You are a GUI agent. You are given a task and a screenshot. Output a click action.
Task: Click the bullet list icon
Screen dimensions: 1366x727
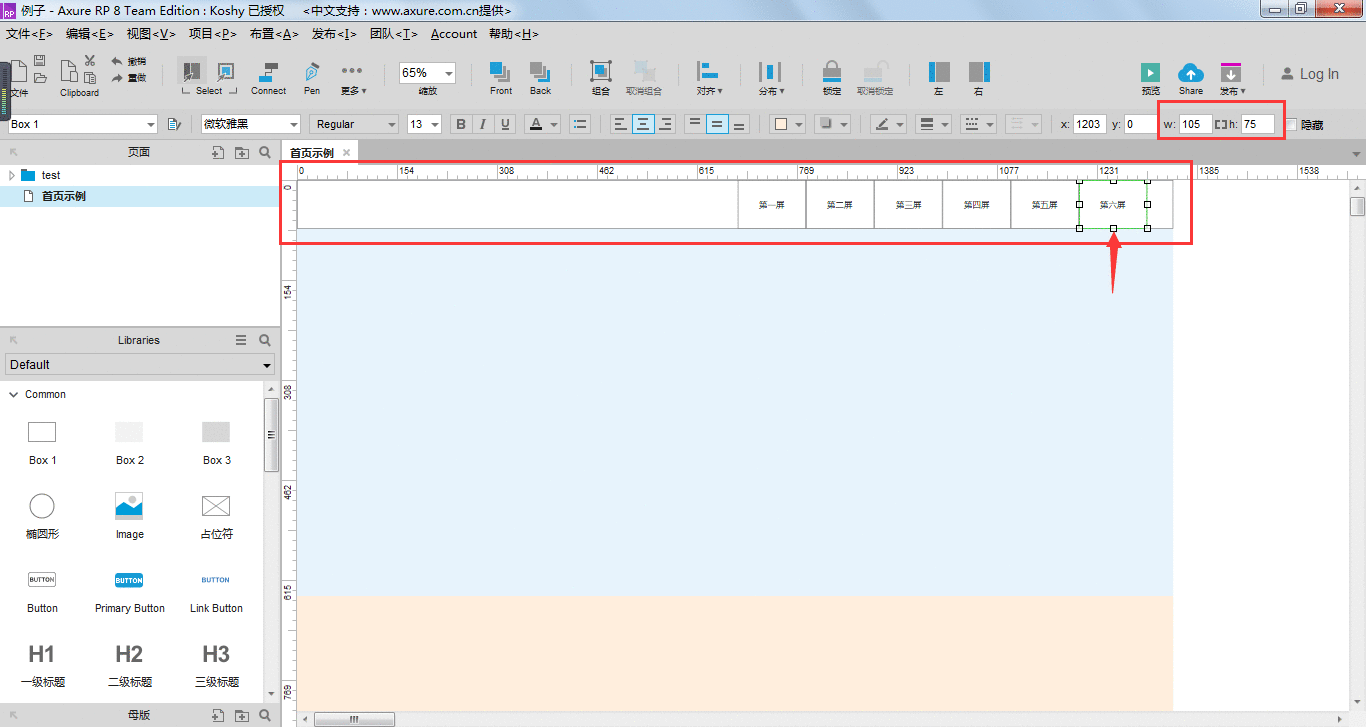(x=580, y=124)
